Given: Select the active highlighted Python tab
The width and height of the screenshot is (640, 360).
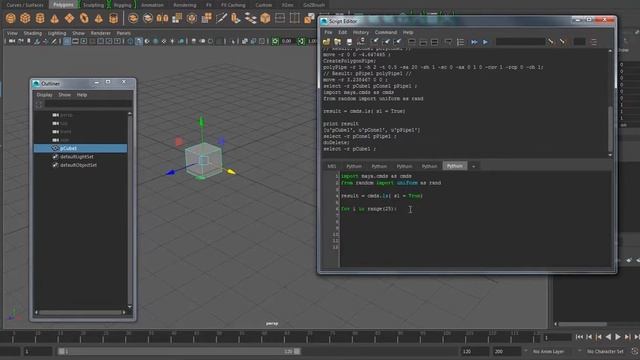Looking at the screenshot, I should [x=455, y=166].
